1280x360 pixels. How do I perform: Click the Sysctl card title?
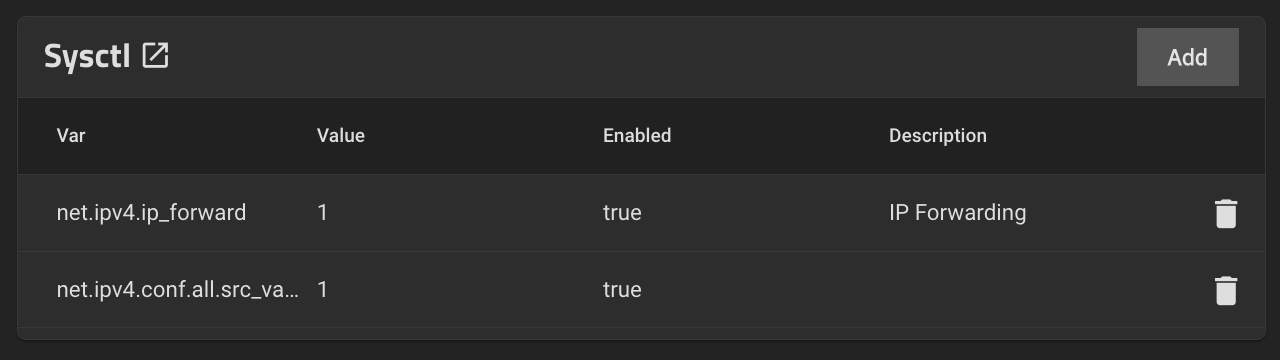[88, 57]
